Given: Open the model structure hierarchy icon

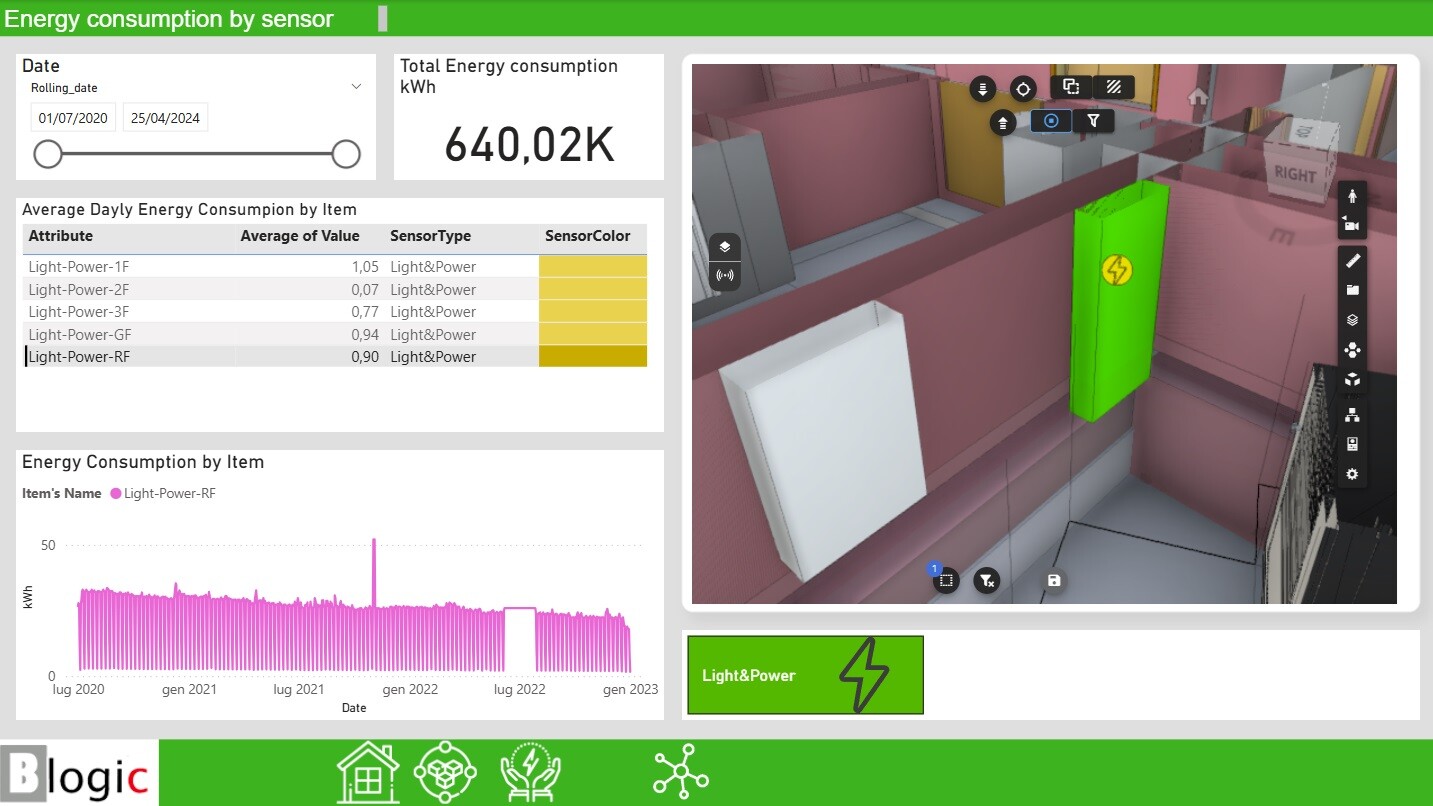Looking at the screenshot, I should [1352, 414].
